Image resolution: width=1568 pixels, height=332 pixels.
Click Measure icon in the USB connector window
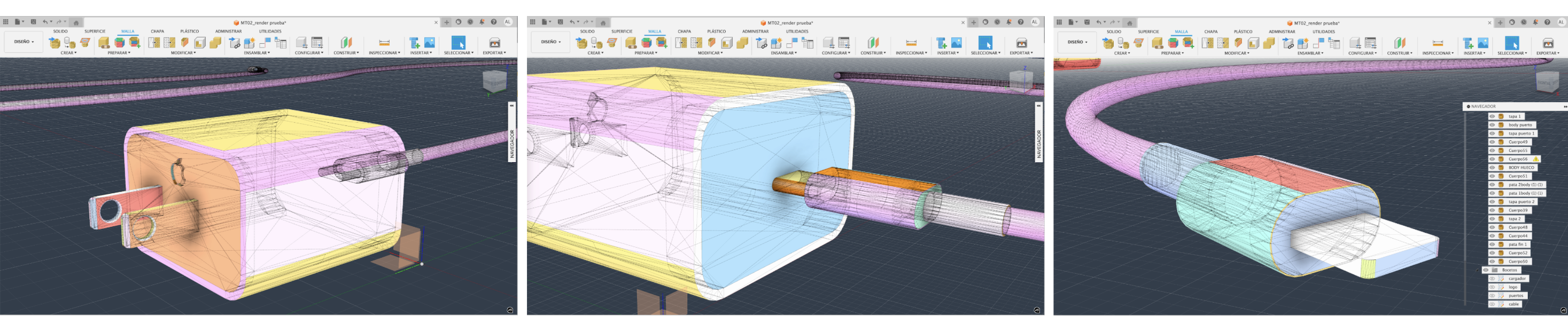1438,43
